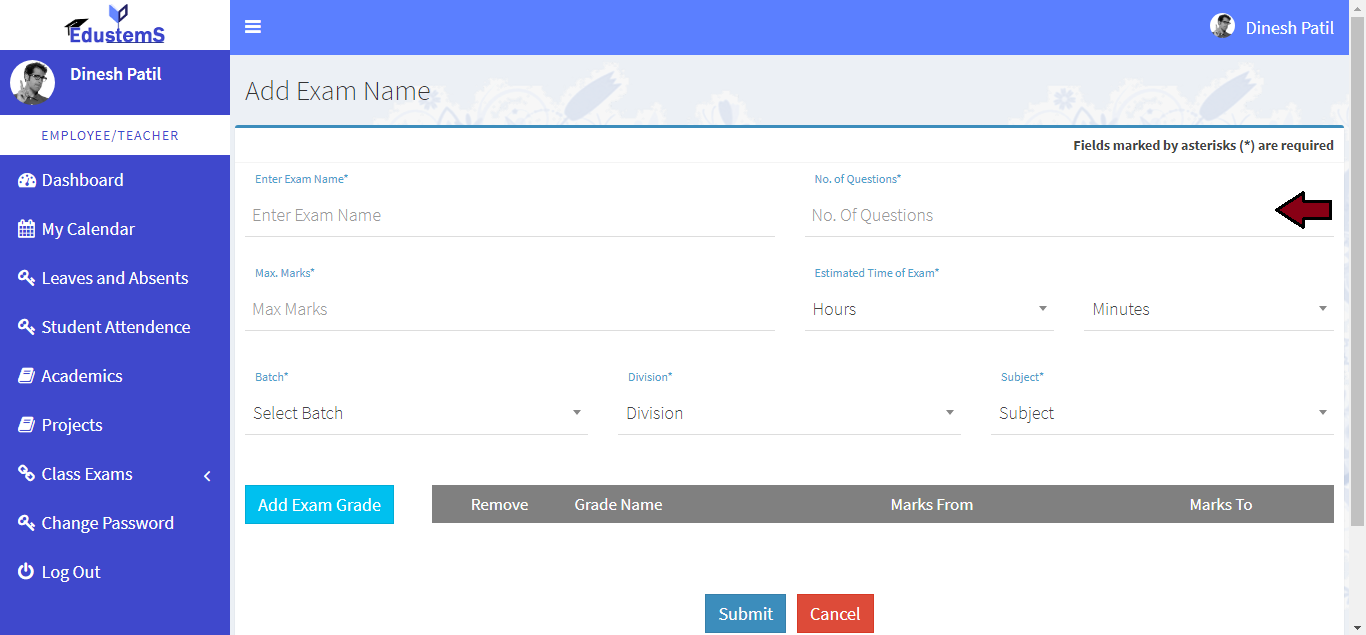Open Leaves and Absents menu
The image size is (1366, 635).
(x=114, y=278)
